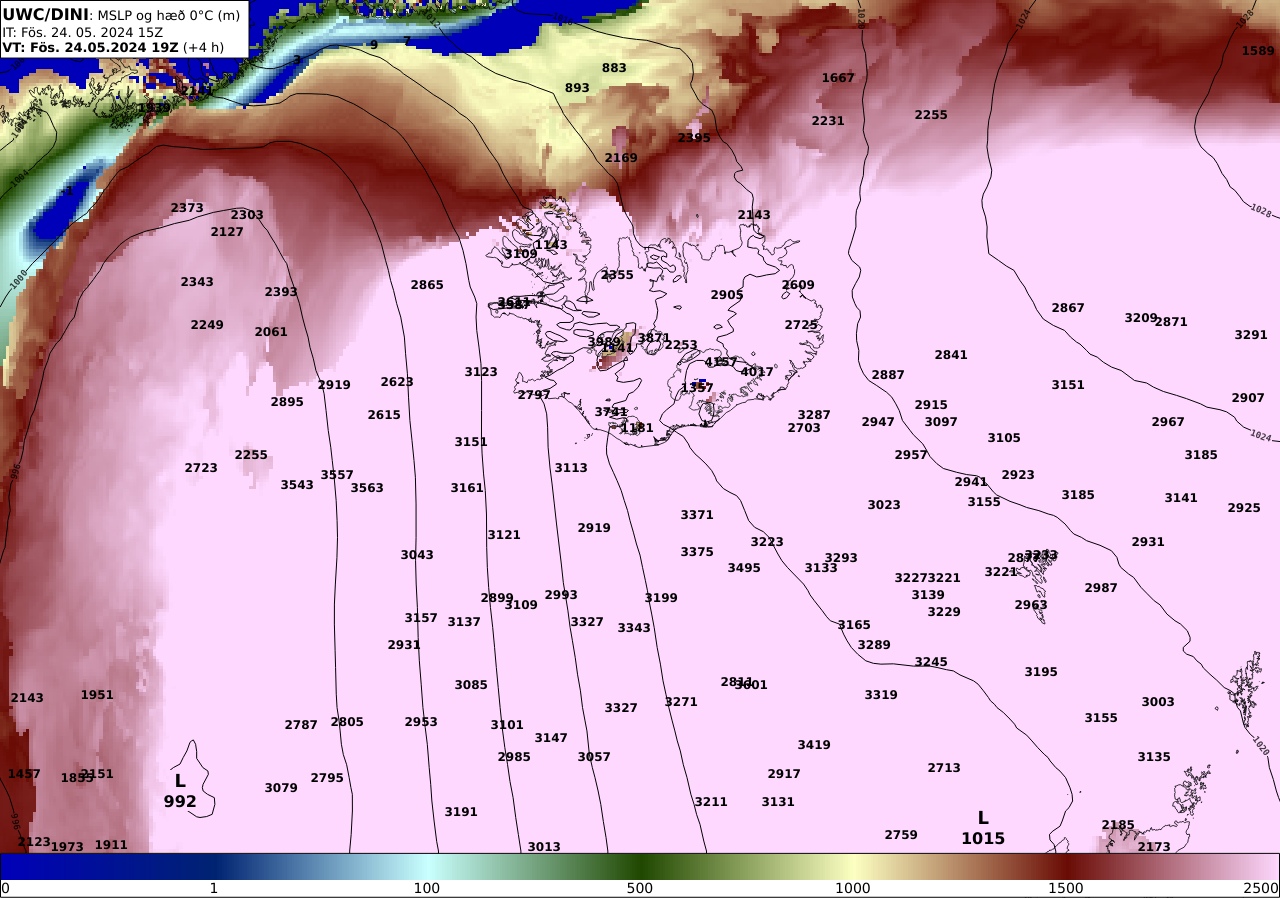This screenshot has width=1280, height=898.
Task: Click the color scale label 100
Action: (427, 888)
